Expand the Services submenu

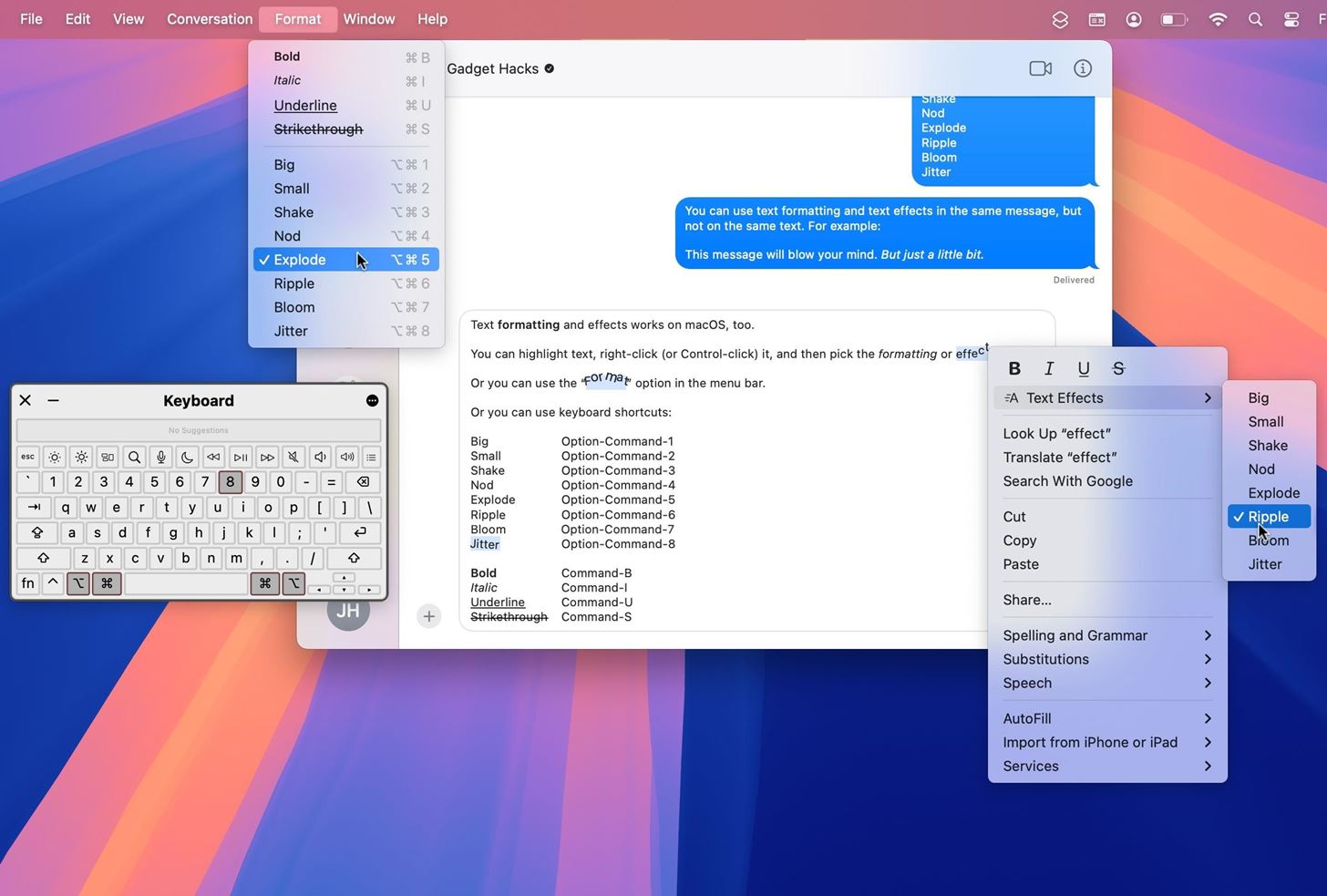[1107, 766]
